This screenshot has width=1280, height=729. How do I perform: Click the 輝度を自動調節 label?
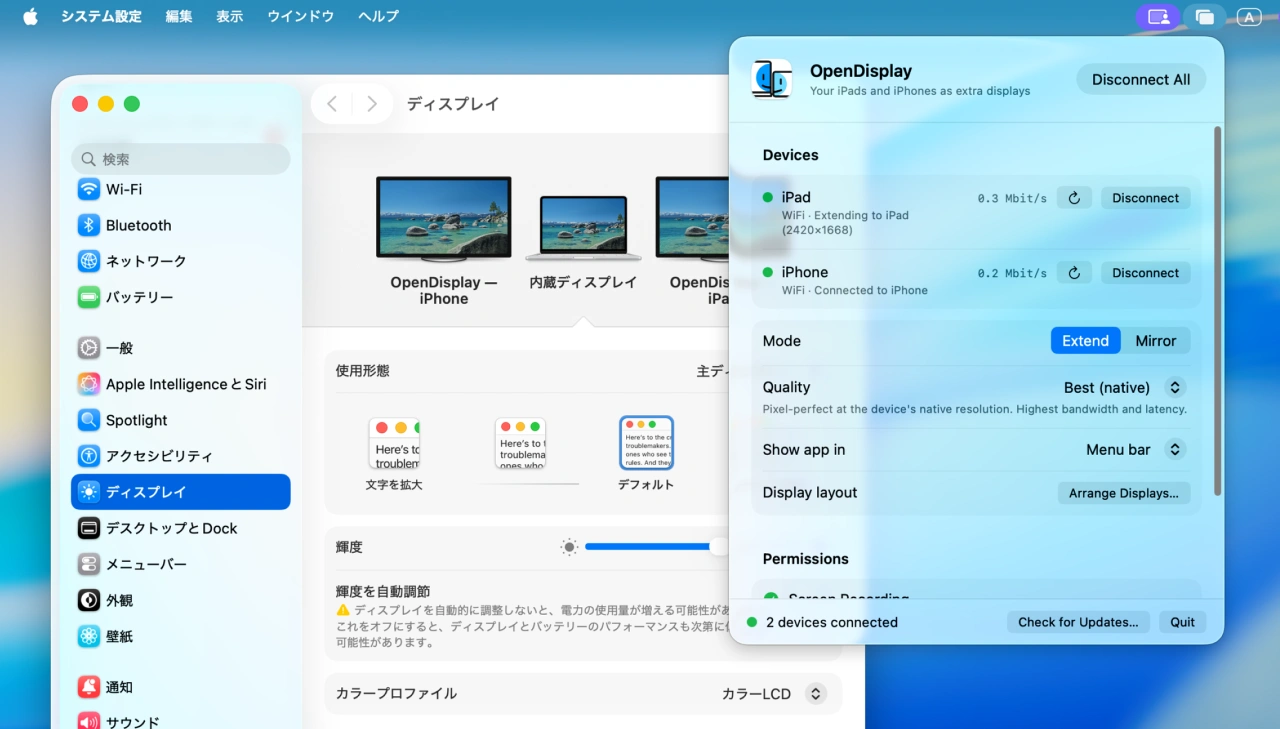click(383, 592)
